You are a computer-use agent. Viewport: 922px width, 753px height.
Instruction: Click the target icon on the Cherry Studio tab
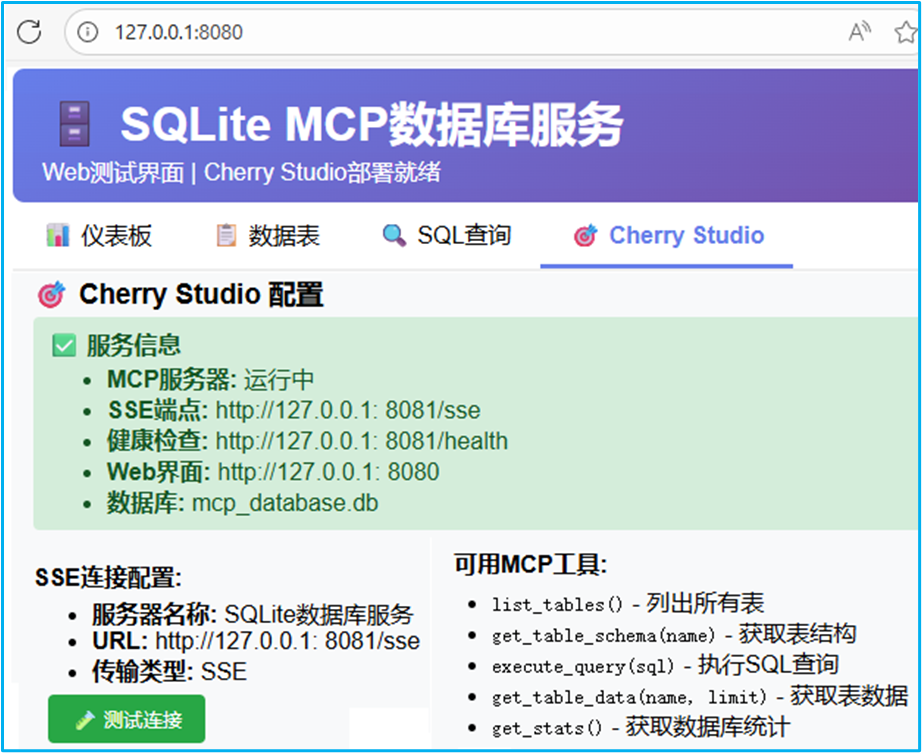(585, 235)
